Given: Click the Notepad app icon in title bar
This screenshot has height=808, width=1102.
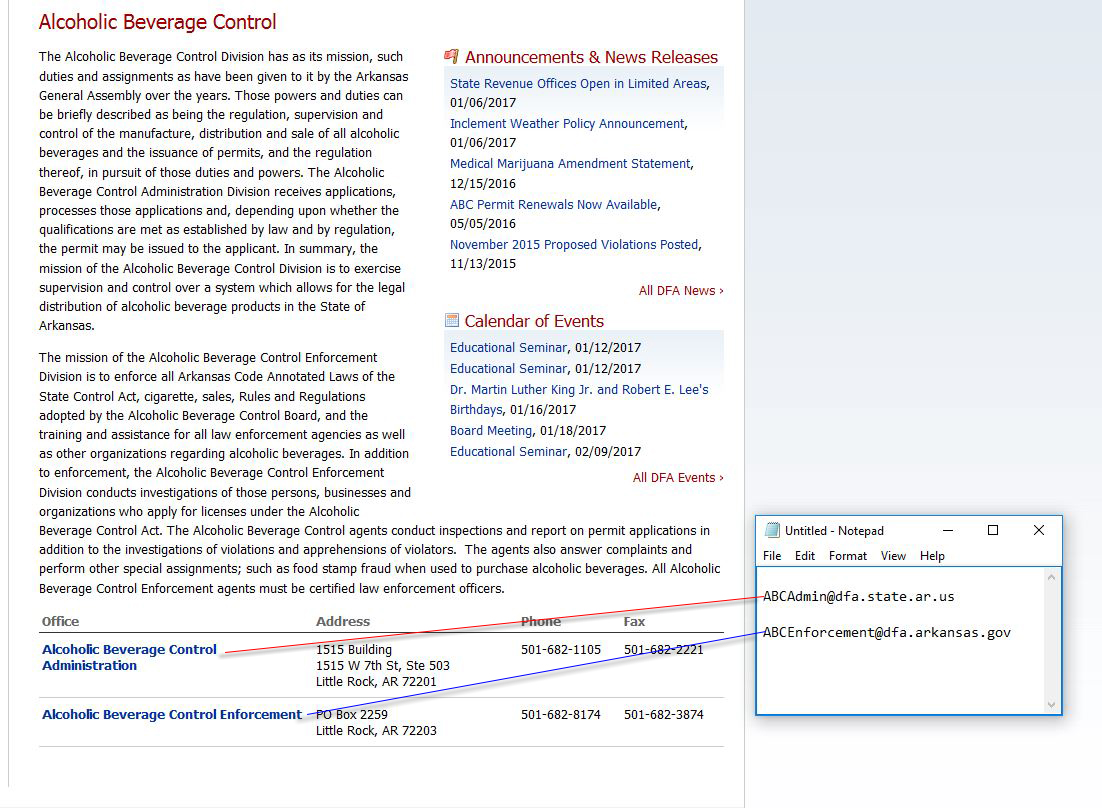Looking at the screenshot, I should 772,530.
